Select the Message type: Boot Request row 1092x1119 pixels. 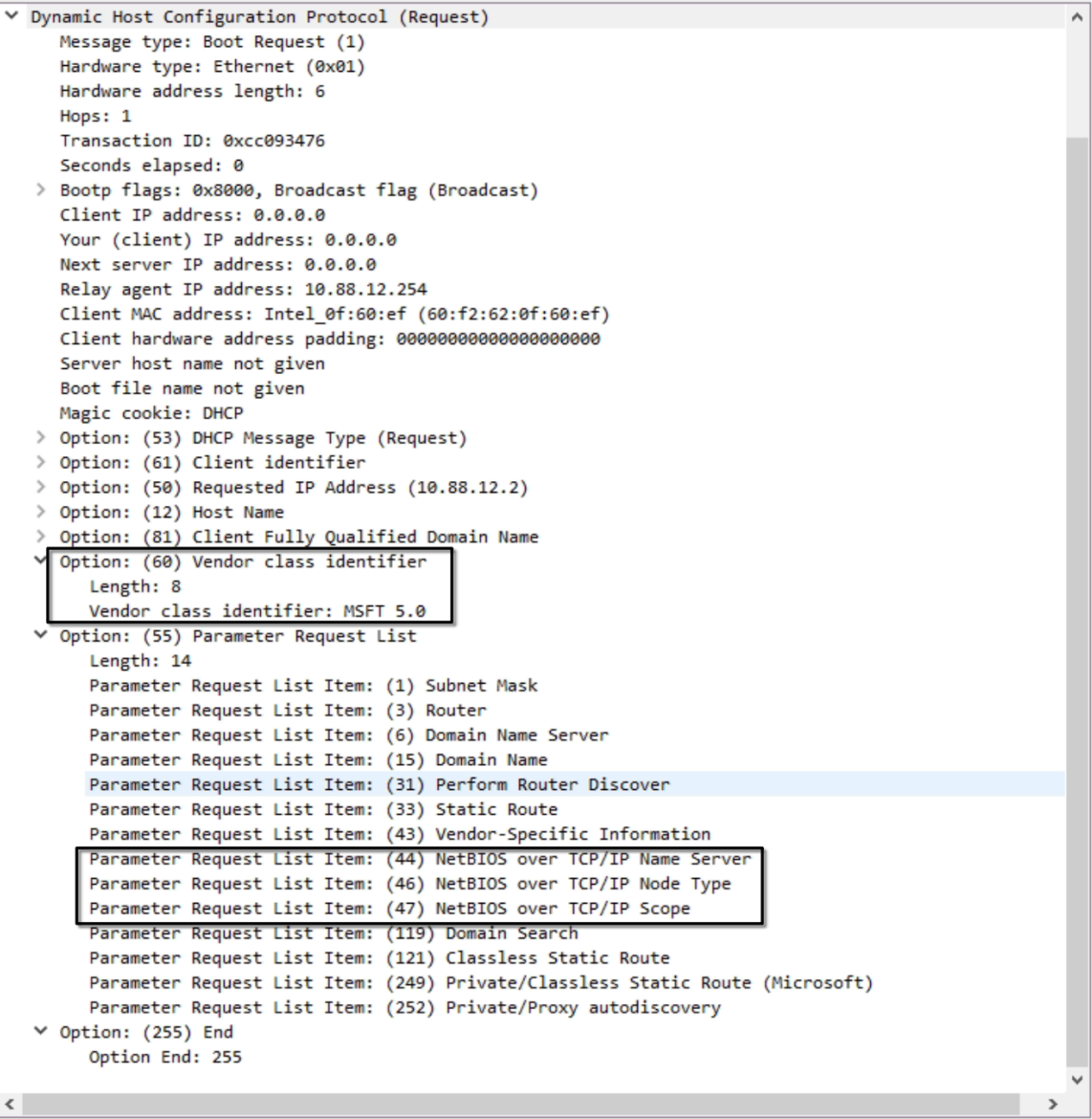(x=212, y=41)
